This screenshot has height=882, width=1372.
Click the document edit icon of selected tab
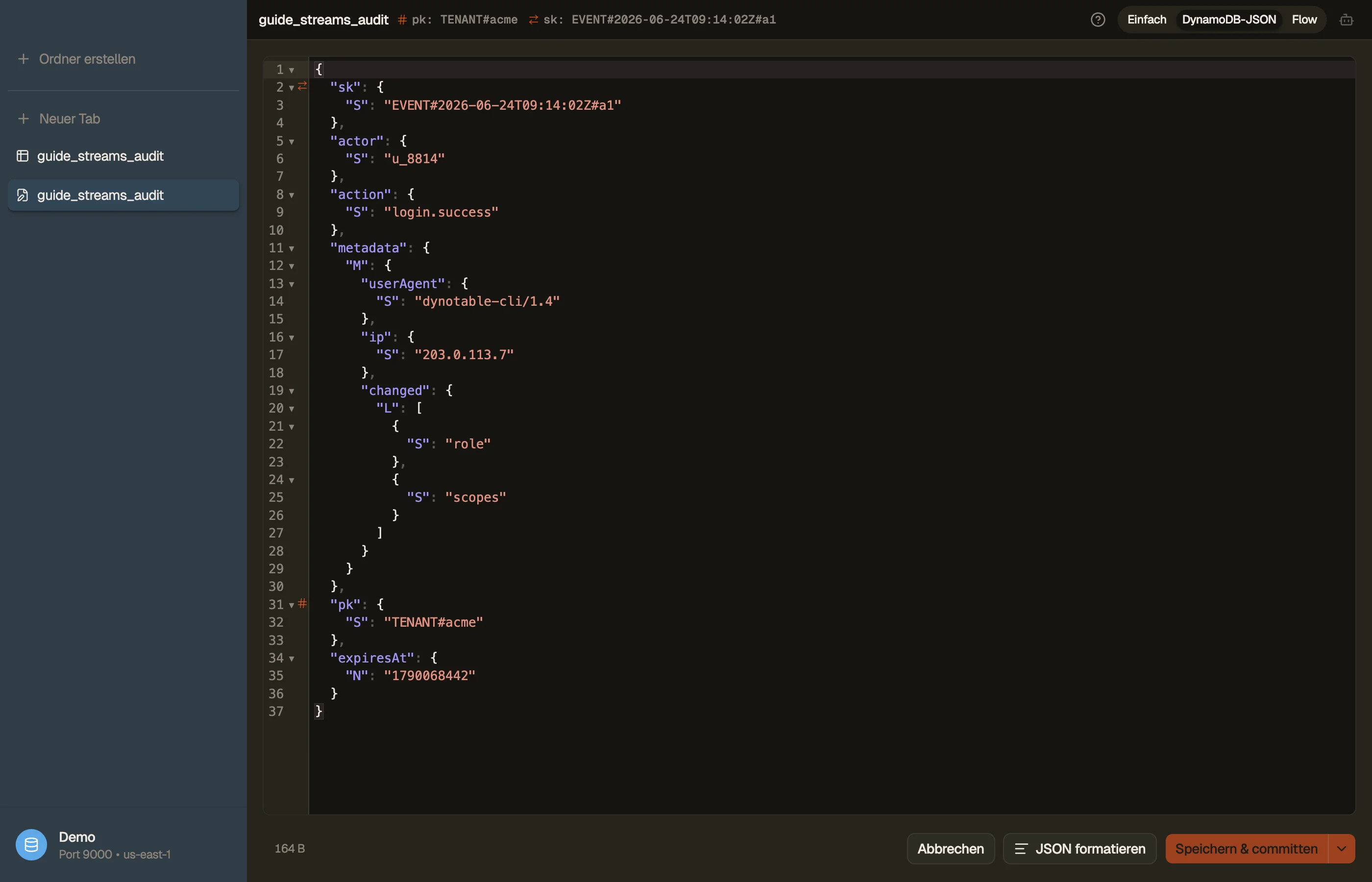click(x=23, y=196)
